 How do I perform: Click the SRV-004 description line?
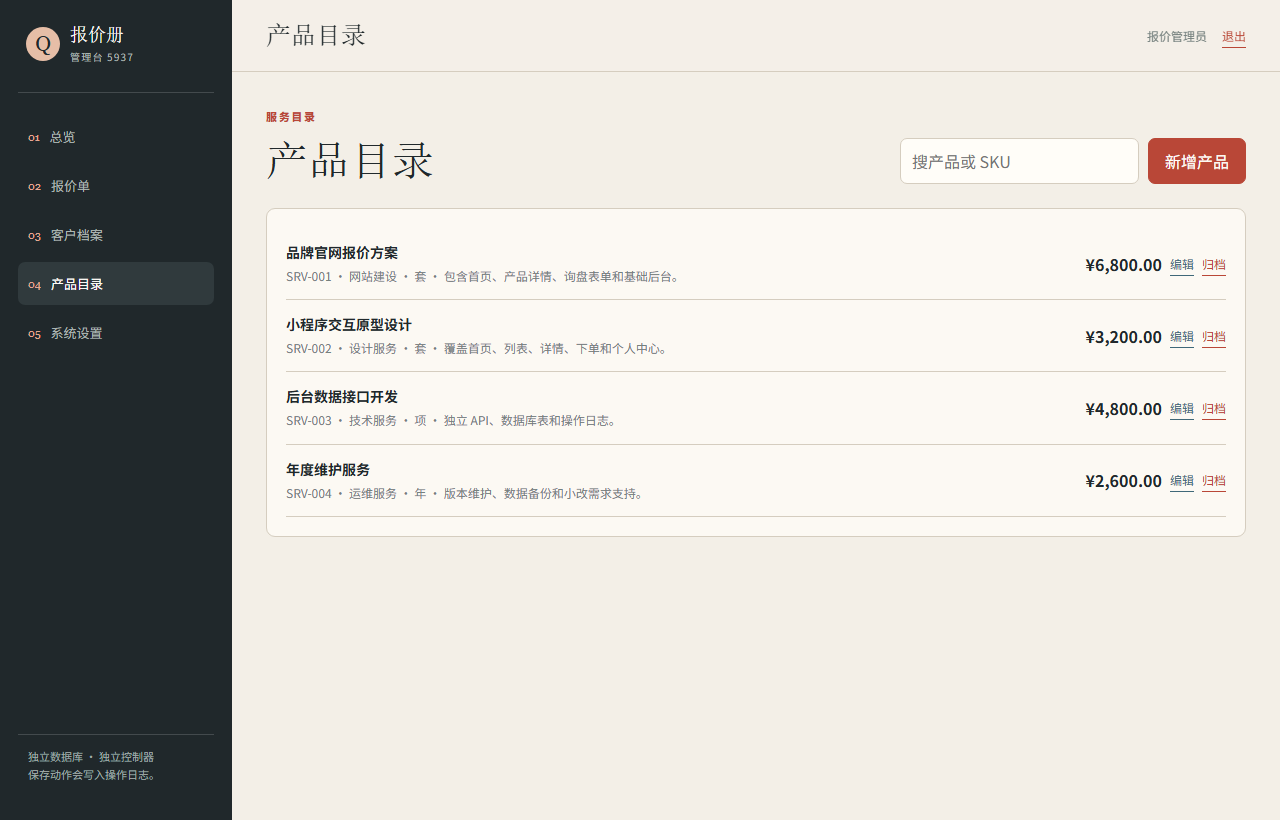click(x=466, y=494)
